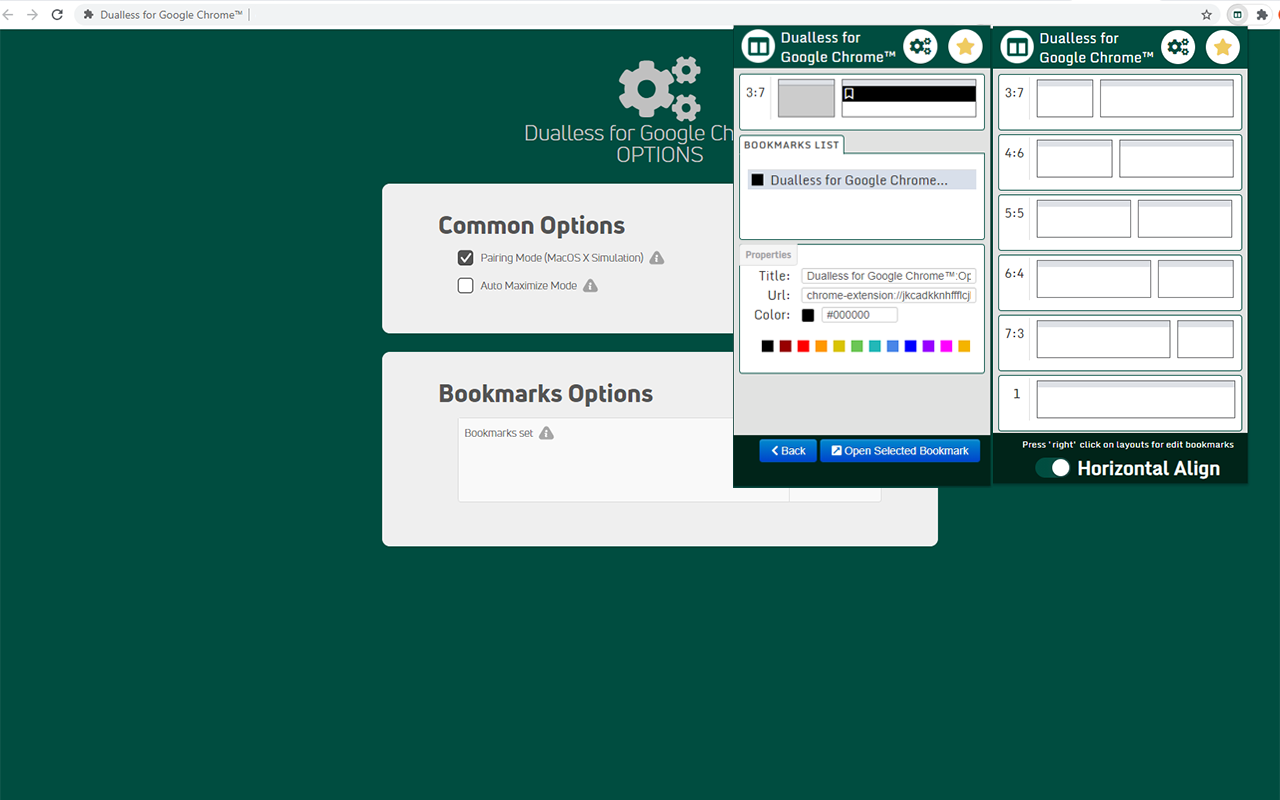Viewport: 1280px width, 800px height.
Task: Click the current color swatch beside Color label
Action: click(808, 315)
